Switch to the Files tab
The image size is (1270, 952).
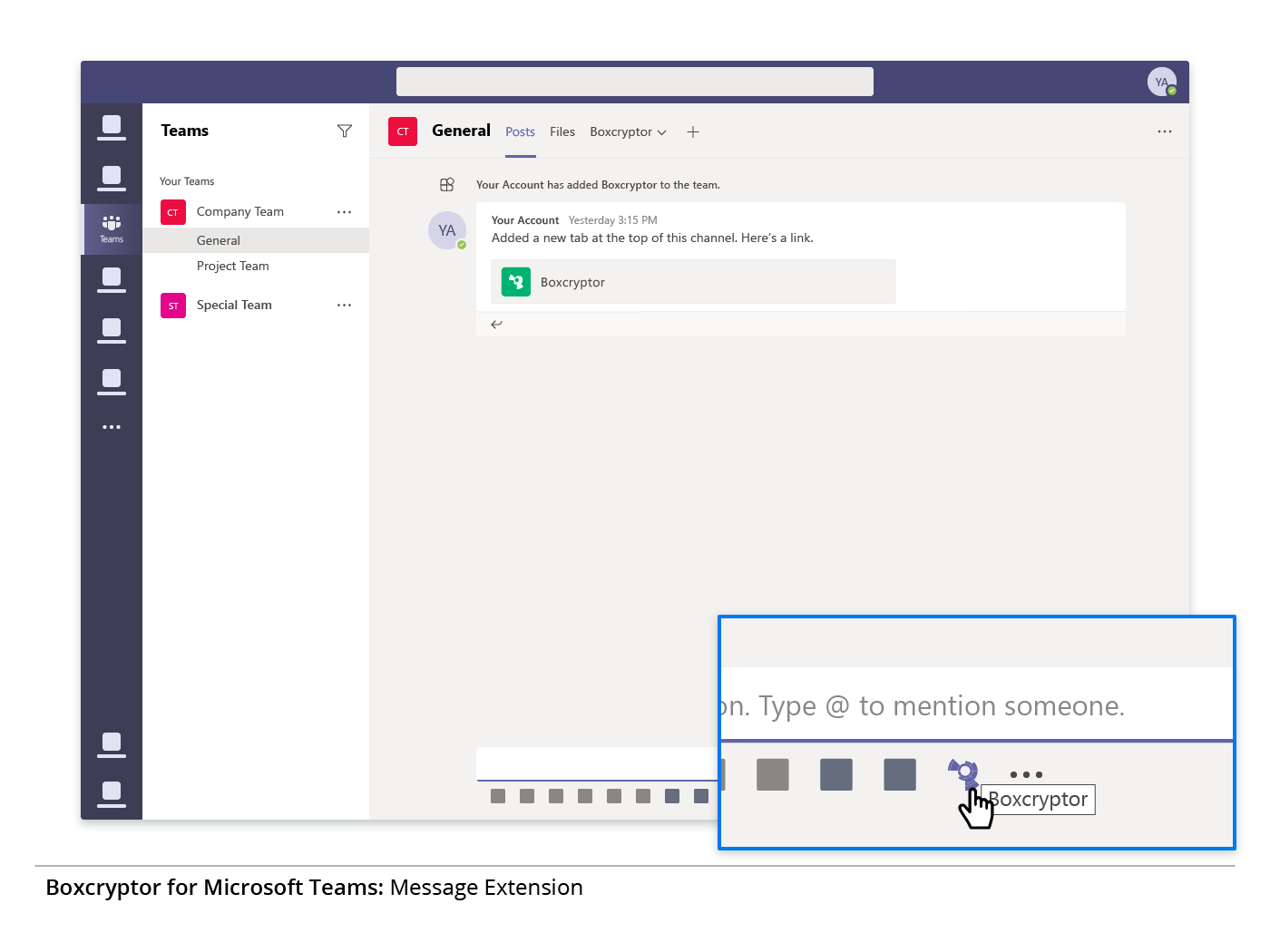[562, 132]
